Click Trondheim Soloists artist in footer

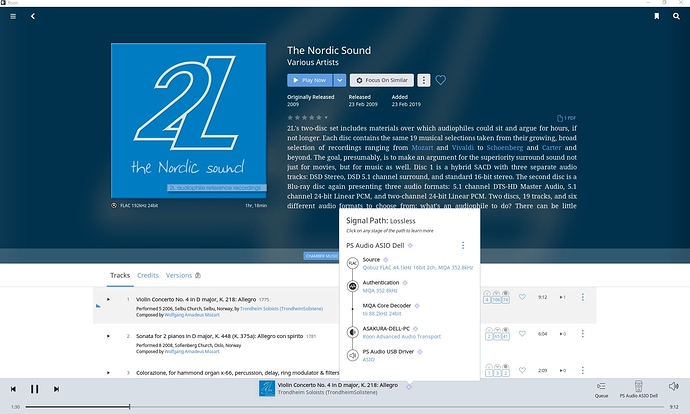327,392
